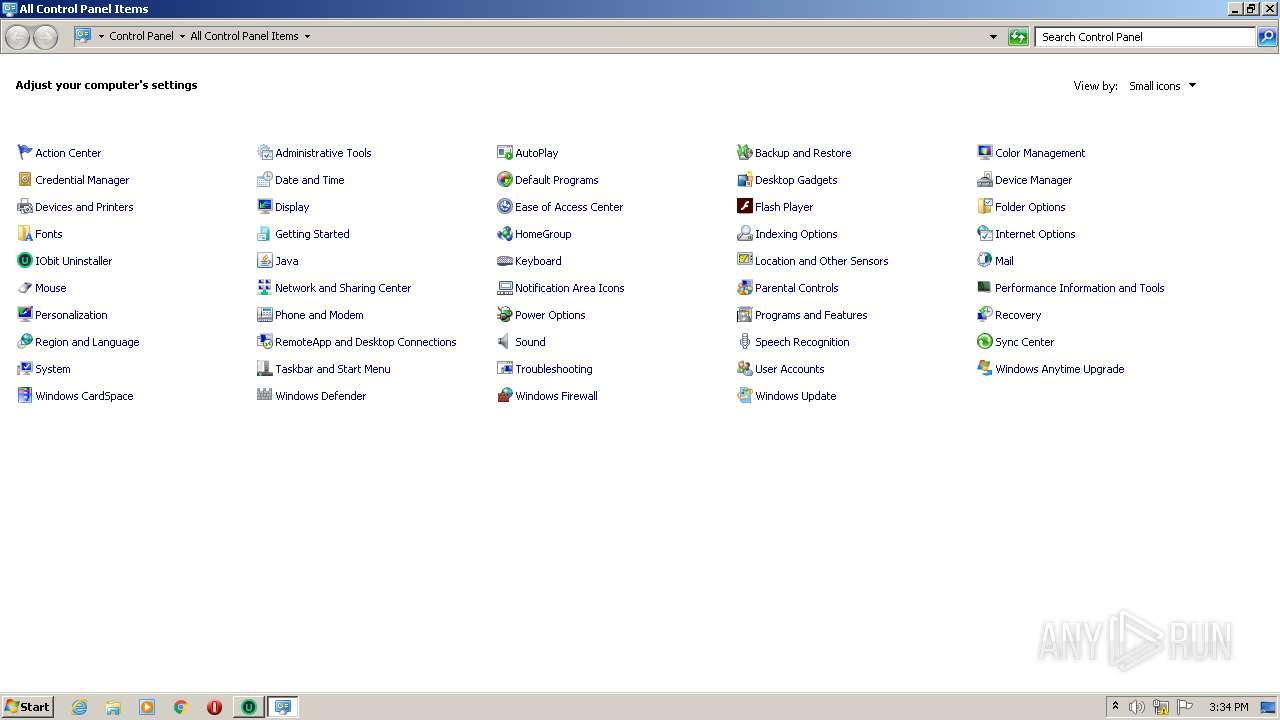Click the Opera icon in taskbar

pos(214,707)
